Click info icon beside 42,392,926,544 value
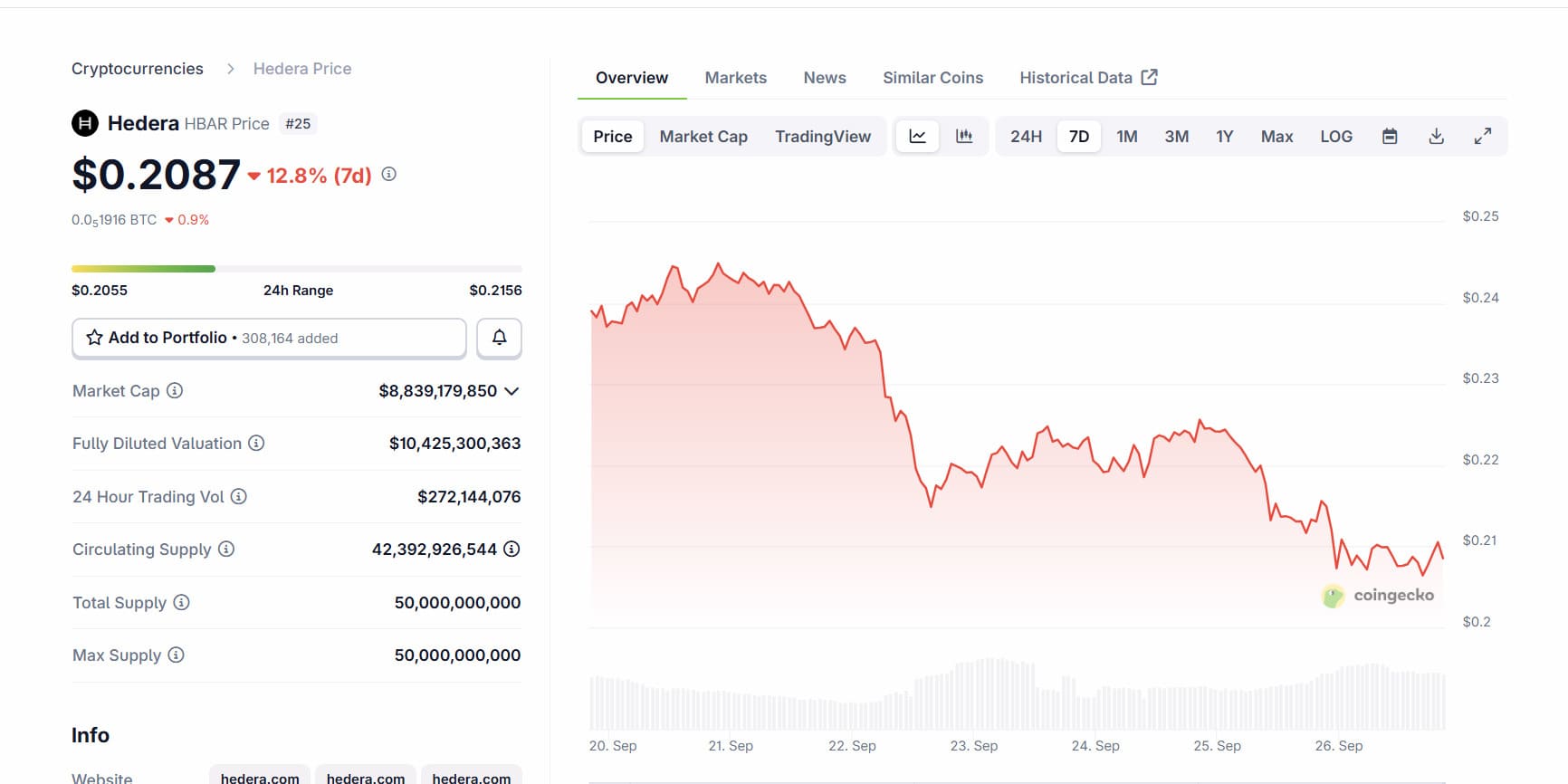This screenshot has width=1568, height=784. (512, 549)
